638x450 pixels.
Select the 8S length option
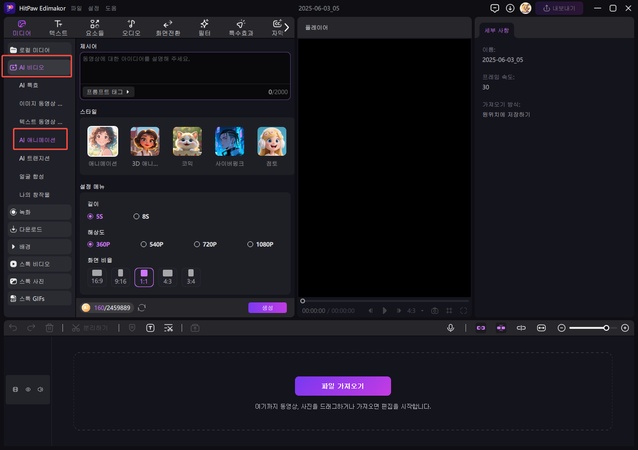coord(141,216)
